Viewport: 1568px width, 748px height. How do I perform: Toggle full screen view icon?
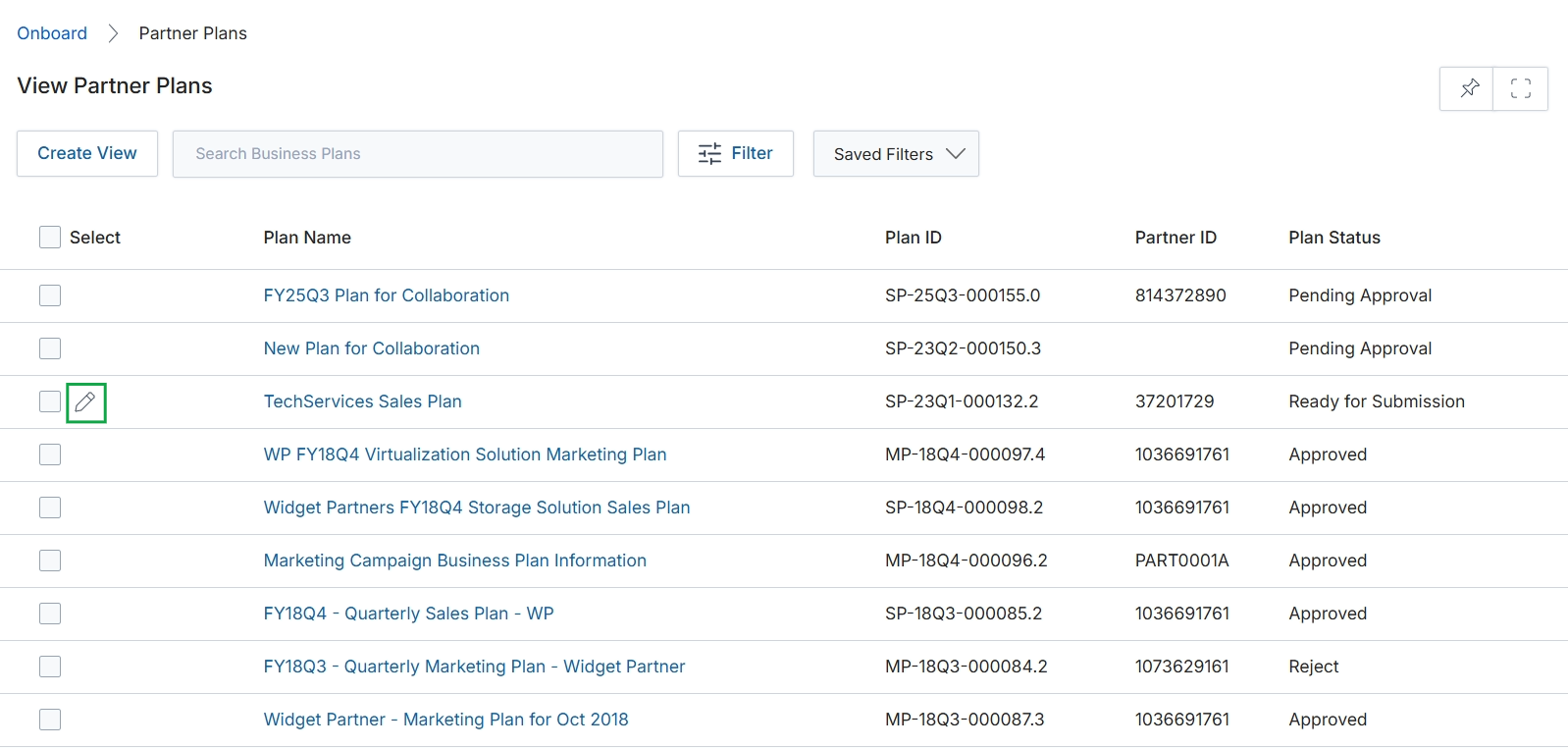click(x=1521, y=88)
